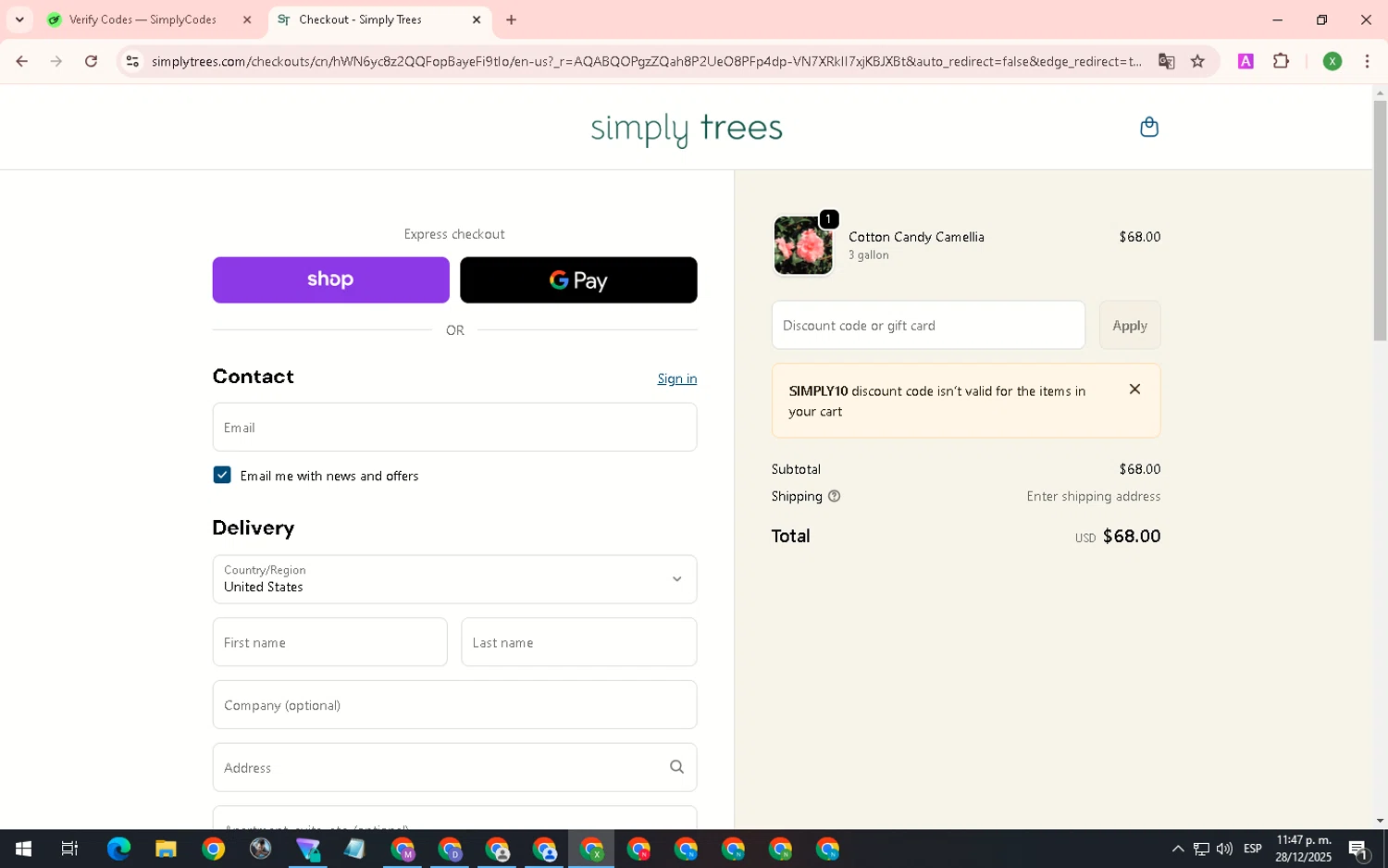The height and width of the screenshot is (868, 1388).
Task: Open Chrome three-dot menu
Action: click(1367, 61)
